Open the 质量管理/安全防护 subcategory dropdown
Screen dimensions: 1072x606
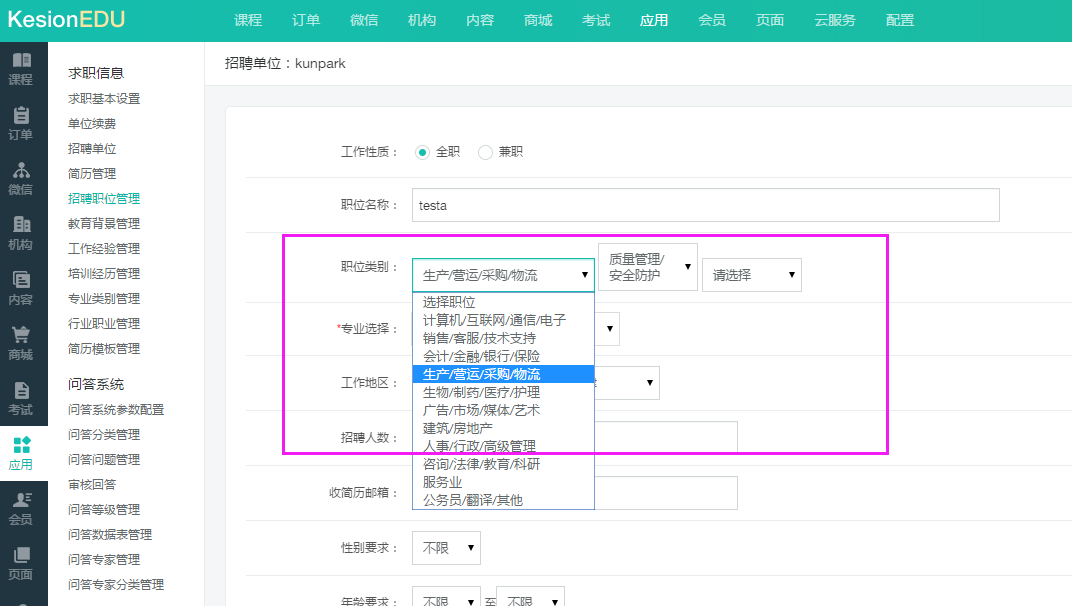coord(647,267)
